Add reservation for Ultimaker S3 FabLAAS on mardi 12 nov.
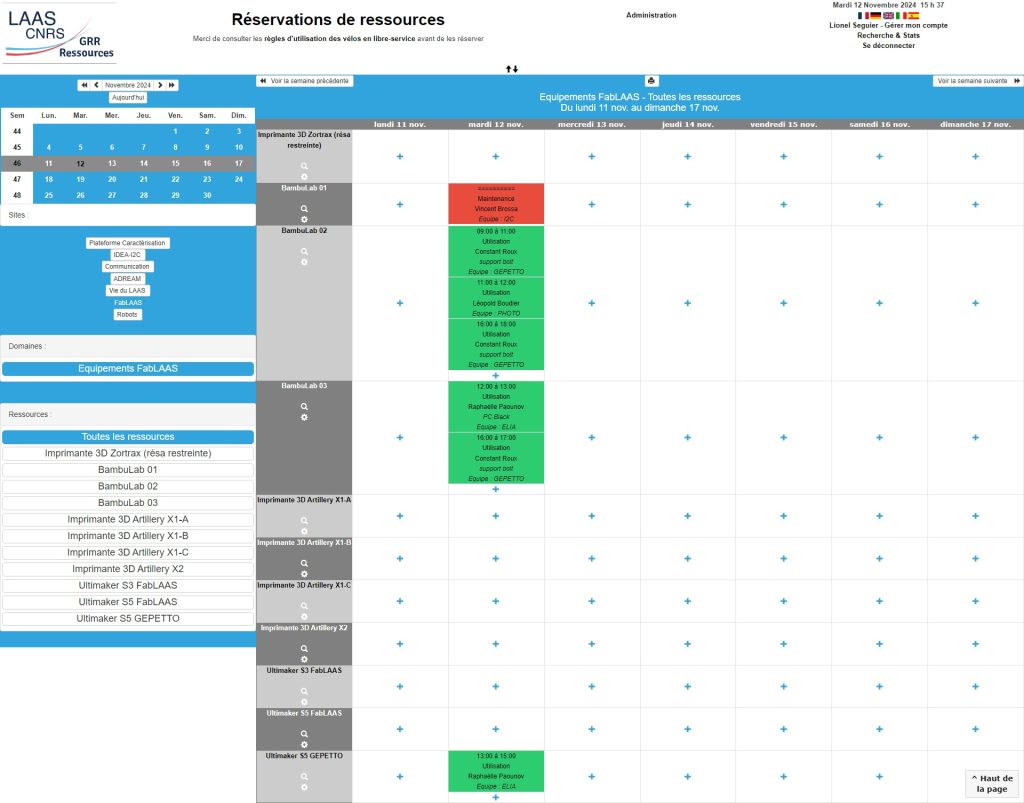Image resolution: width=1024 pixels, height=803 pixels. click(x=496, y=687)
